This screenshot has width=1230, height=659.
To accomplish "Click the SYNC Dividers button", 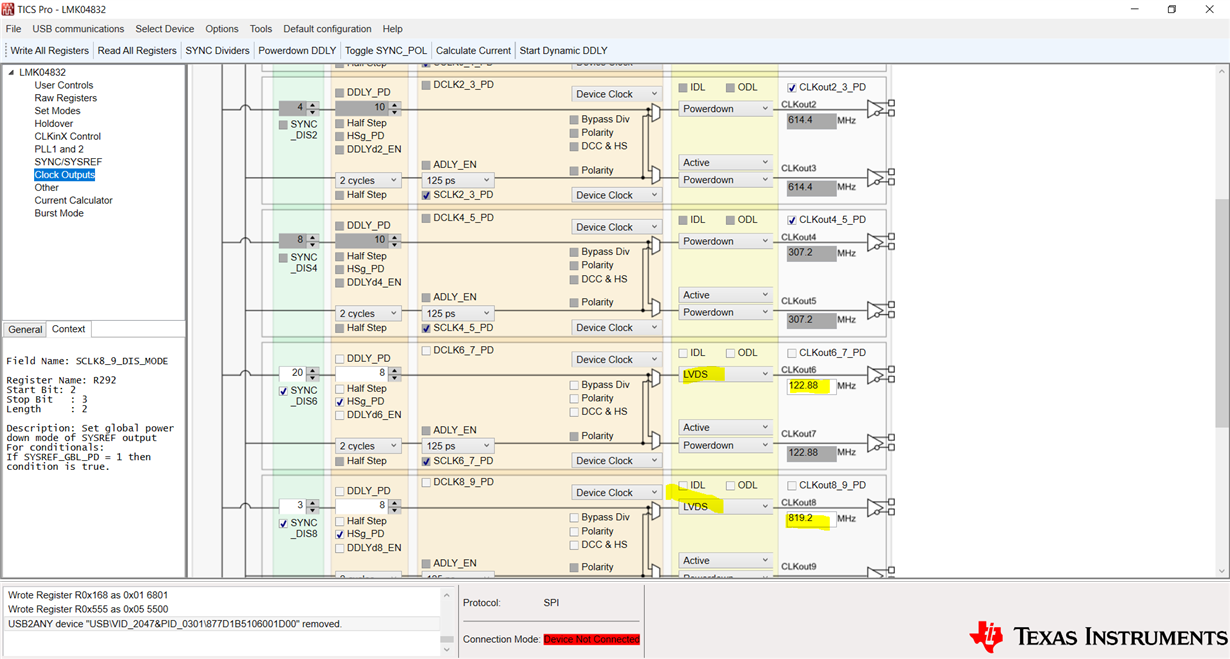I will (217, 50).
